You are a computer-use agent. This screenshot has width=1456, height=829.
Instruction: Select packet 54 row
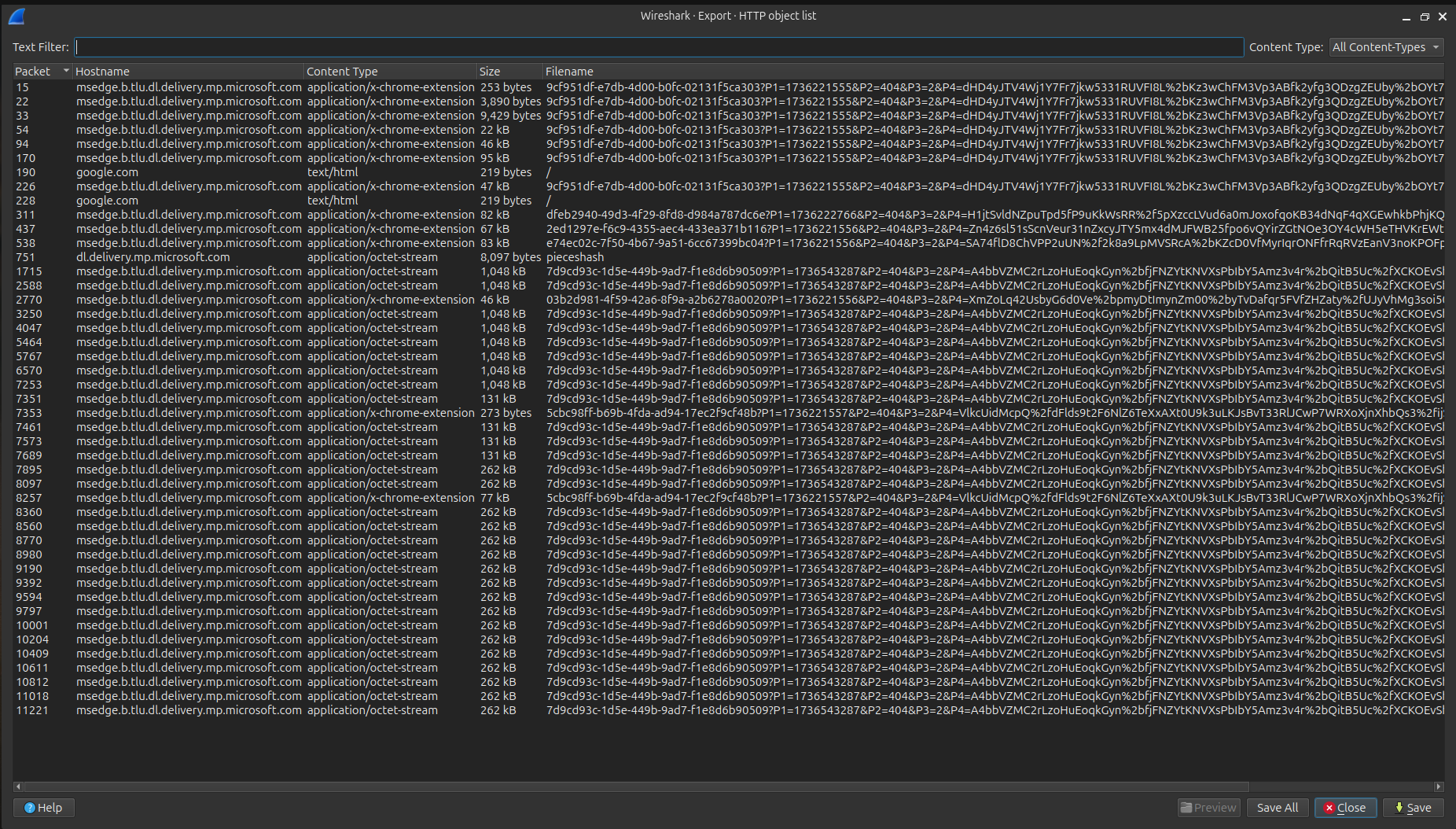tap(729, 130)
